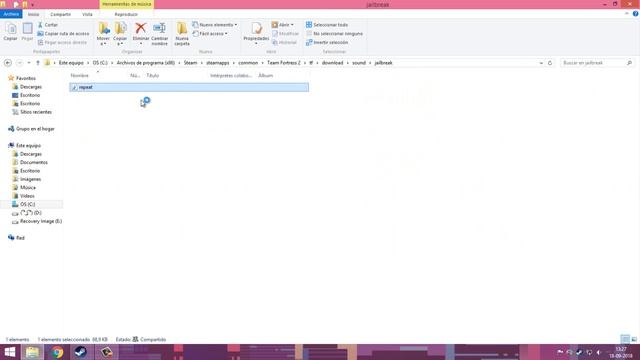
Task: Click Este equipo in the address breadcrumb
Action: (71, 63)
